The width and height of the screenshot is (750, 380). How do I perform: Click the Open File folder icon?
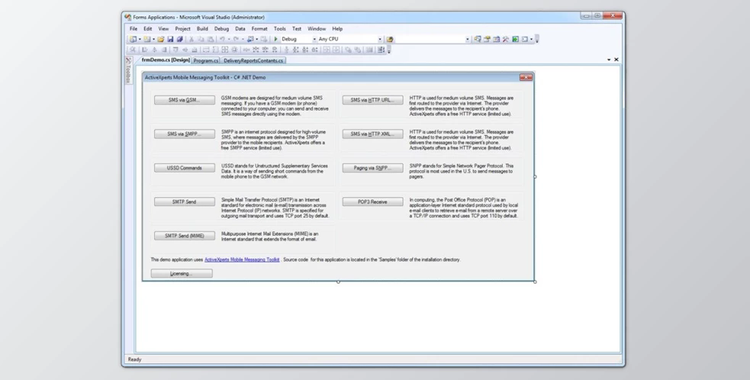161,39
